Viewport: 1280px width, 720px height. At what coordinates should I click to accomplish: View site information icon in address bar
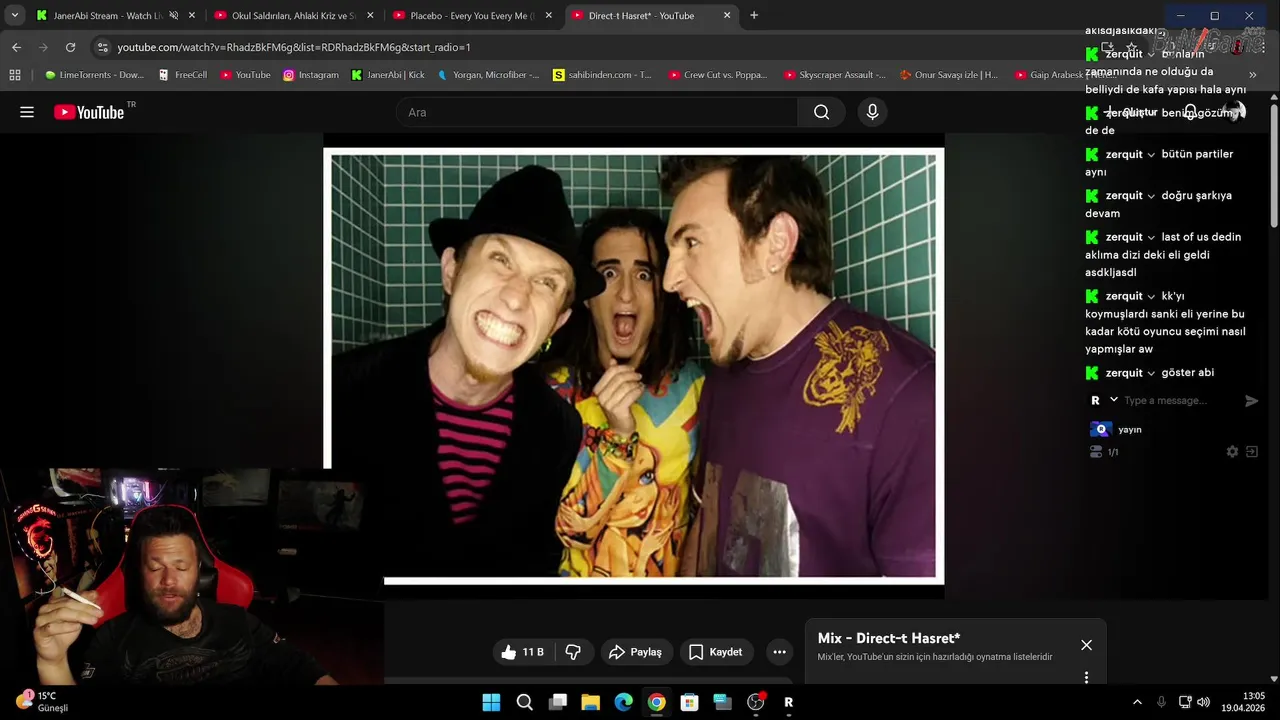point(102,47)
